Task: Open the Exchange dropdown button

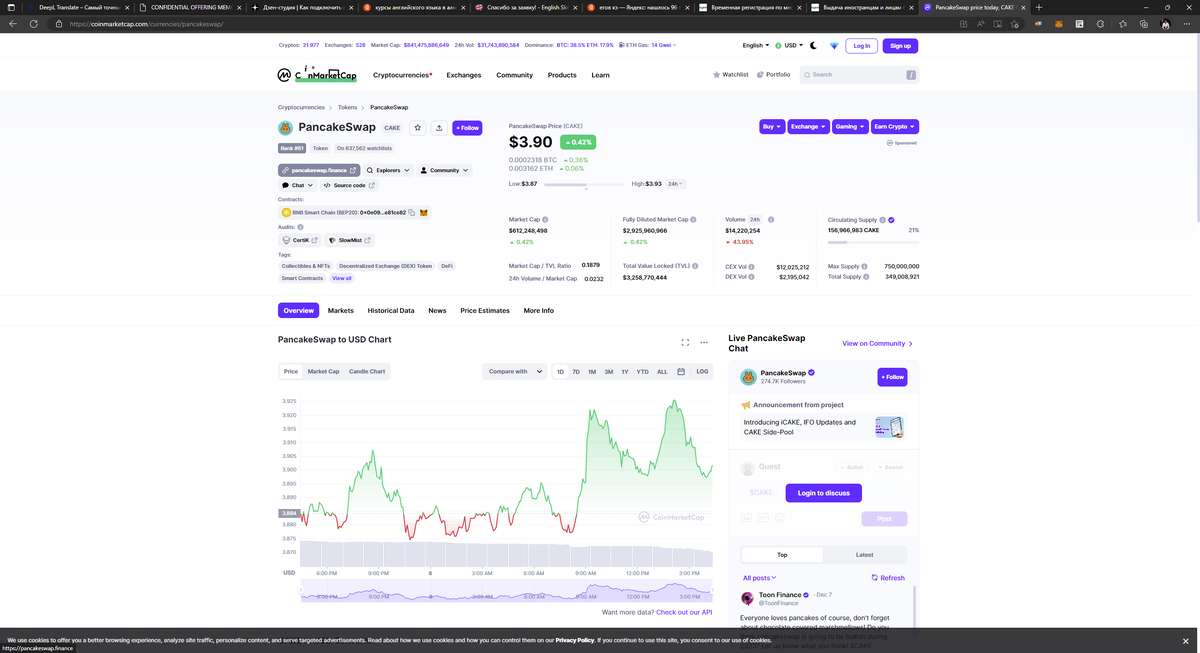Action: (808, 127)
